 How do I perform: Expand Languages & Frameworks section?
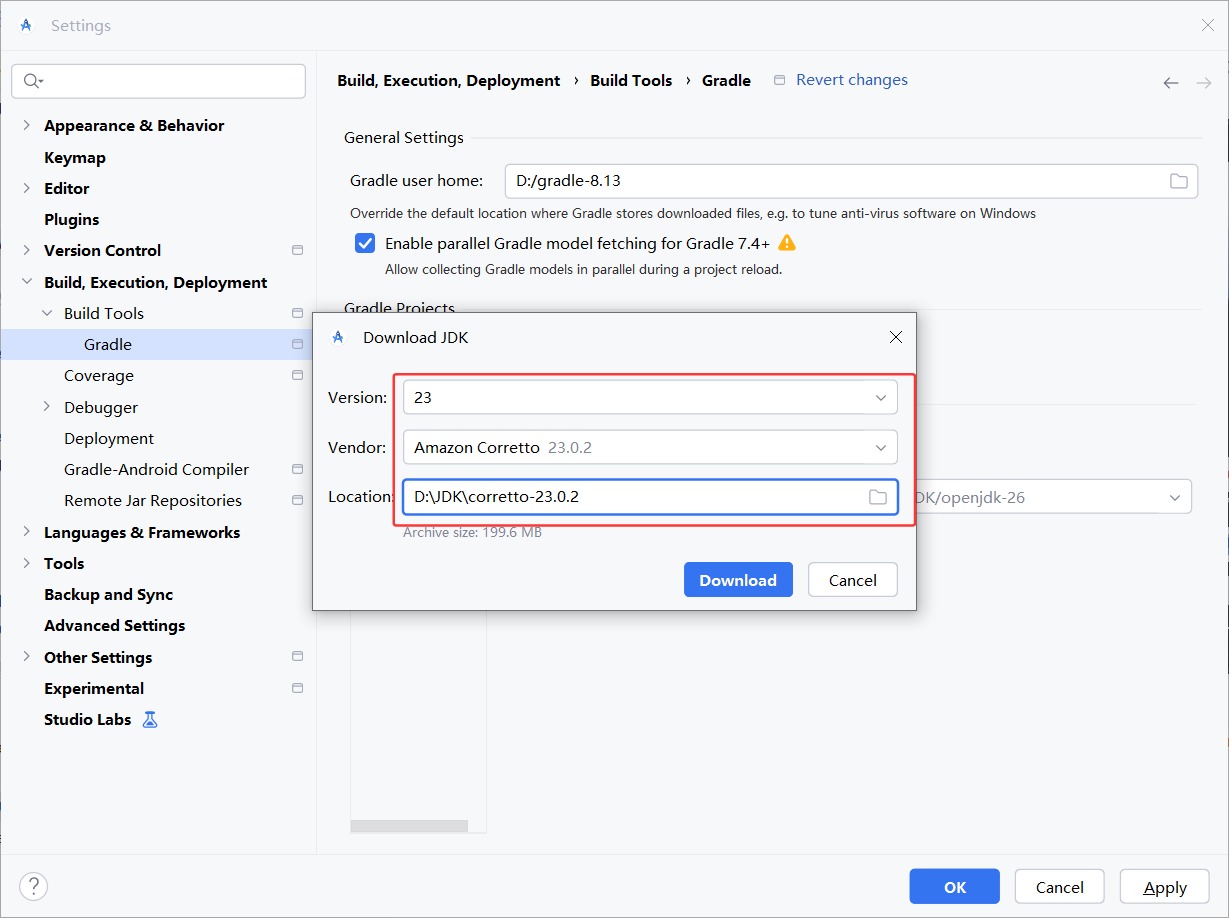(26, 532)
